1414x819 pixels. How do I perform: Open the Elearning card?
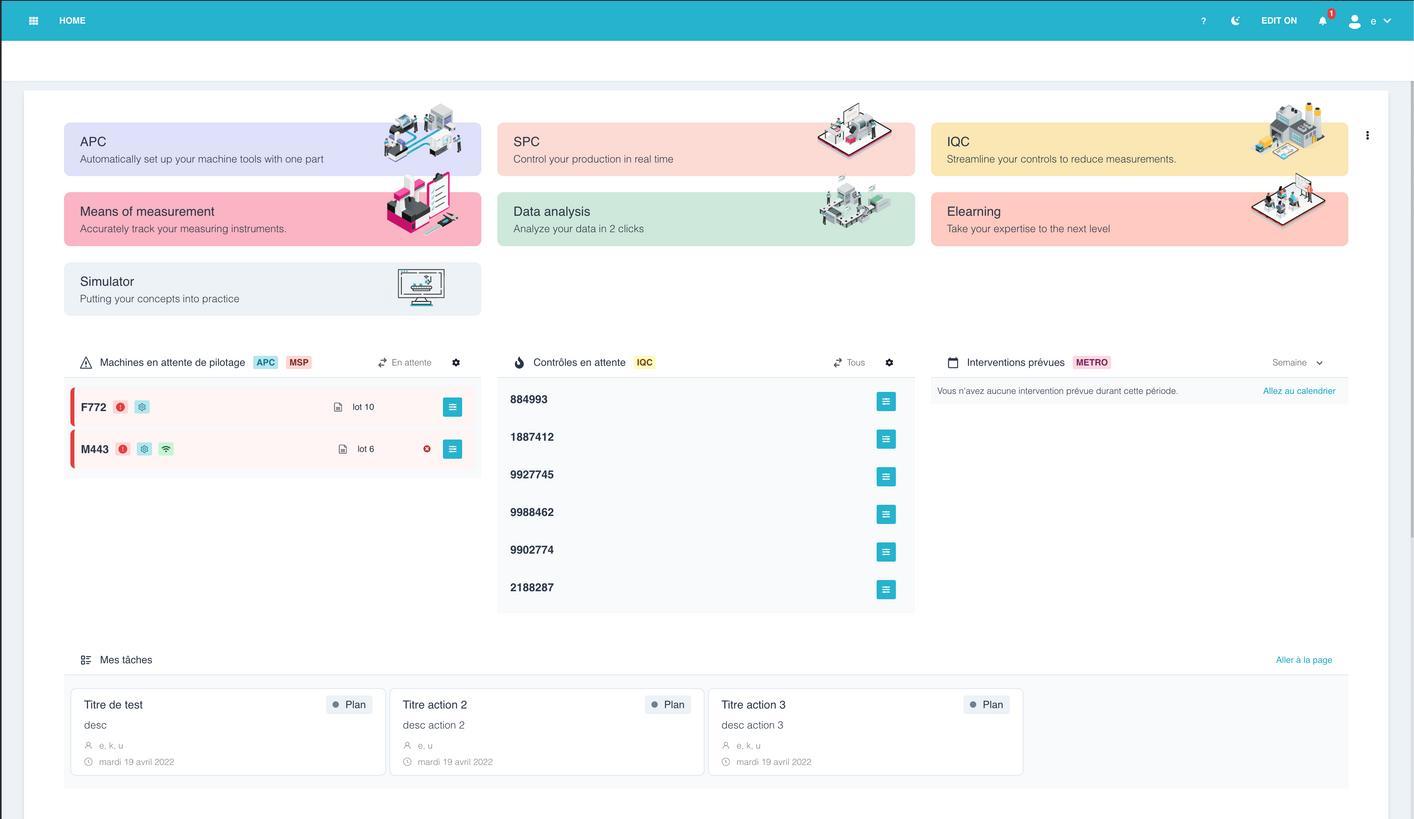pyautogui.click(x=1139, y=219)
